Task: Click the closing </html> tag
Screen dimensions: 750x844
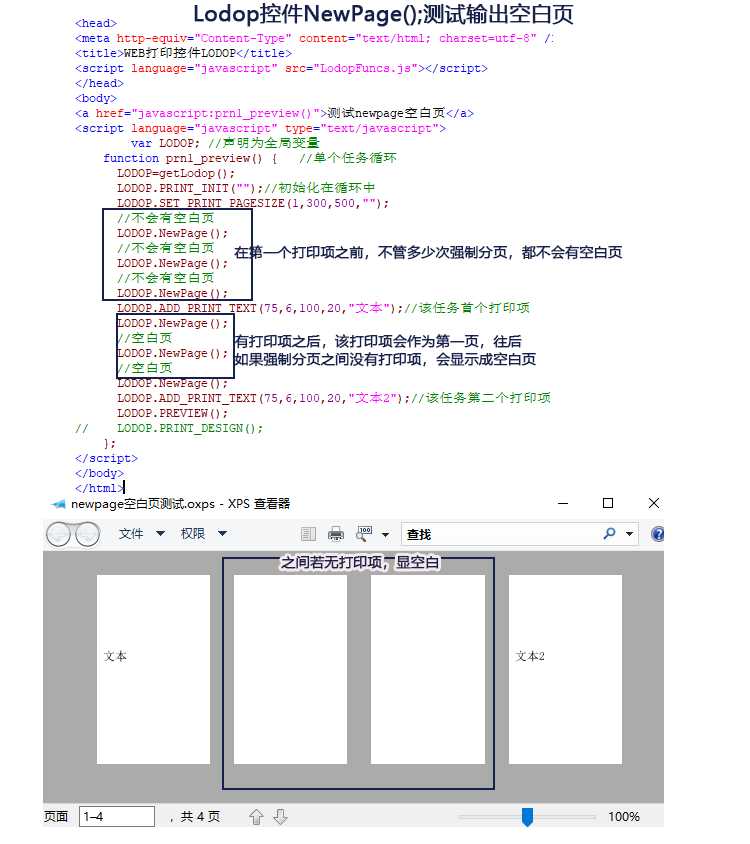Action: point(99,488)
